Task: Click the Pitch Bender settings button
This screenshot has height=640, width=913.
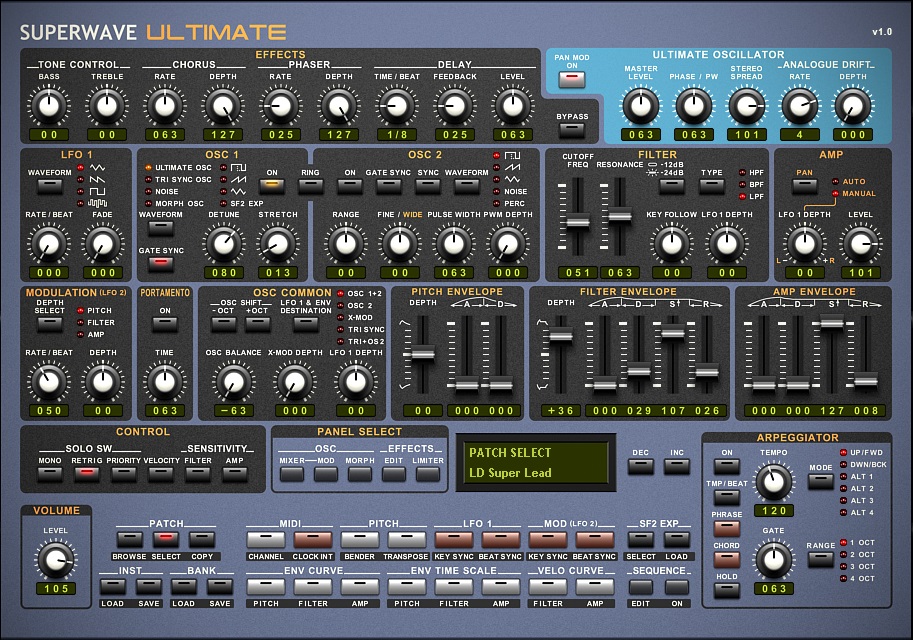Action: coord(359,539)
